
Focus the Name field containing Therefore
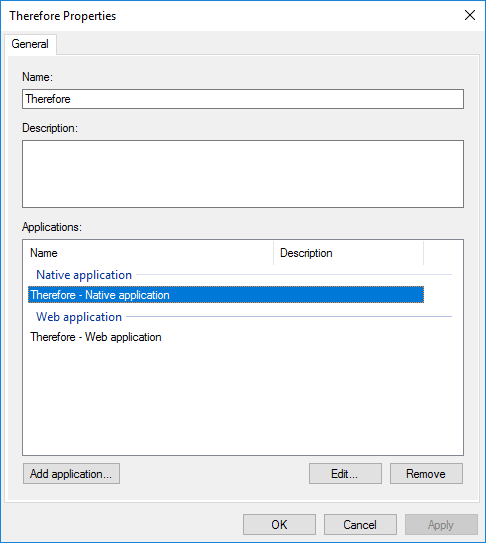point(243,99)
